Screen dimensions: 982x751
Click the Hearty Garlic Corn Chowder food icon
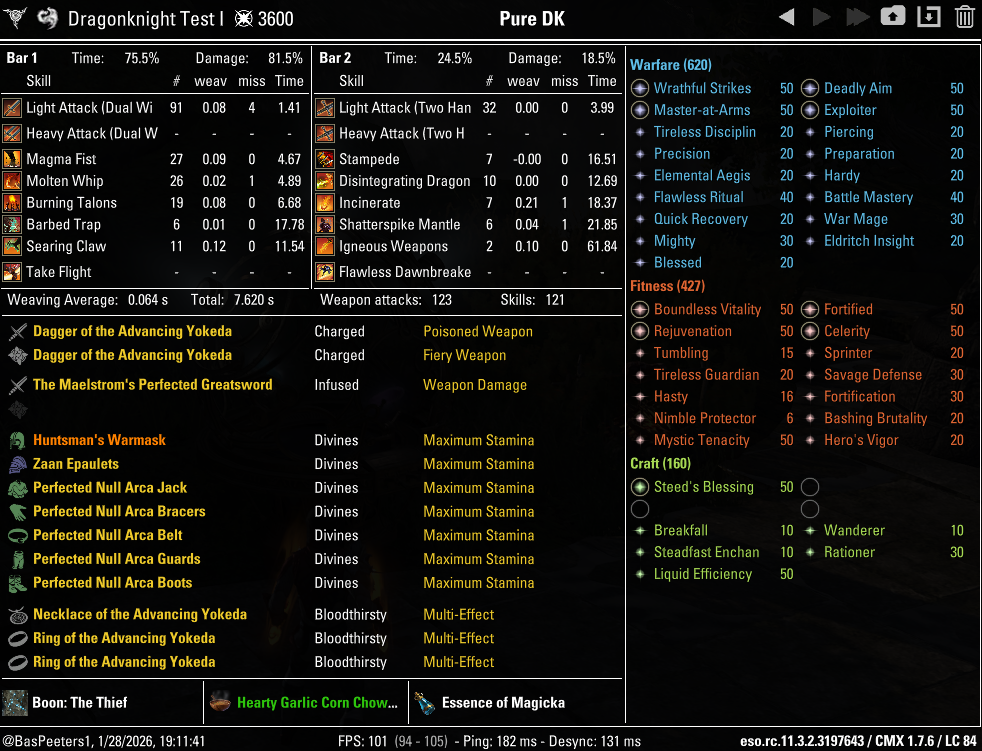coord(220,703)
